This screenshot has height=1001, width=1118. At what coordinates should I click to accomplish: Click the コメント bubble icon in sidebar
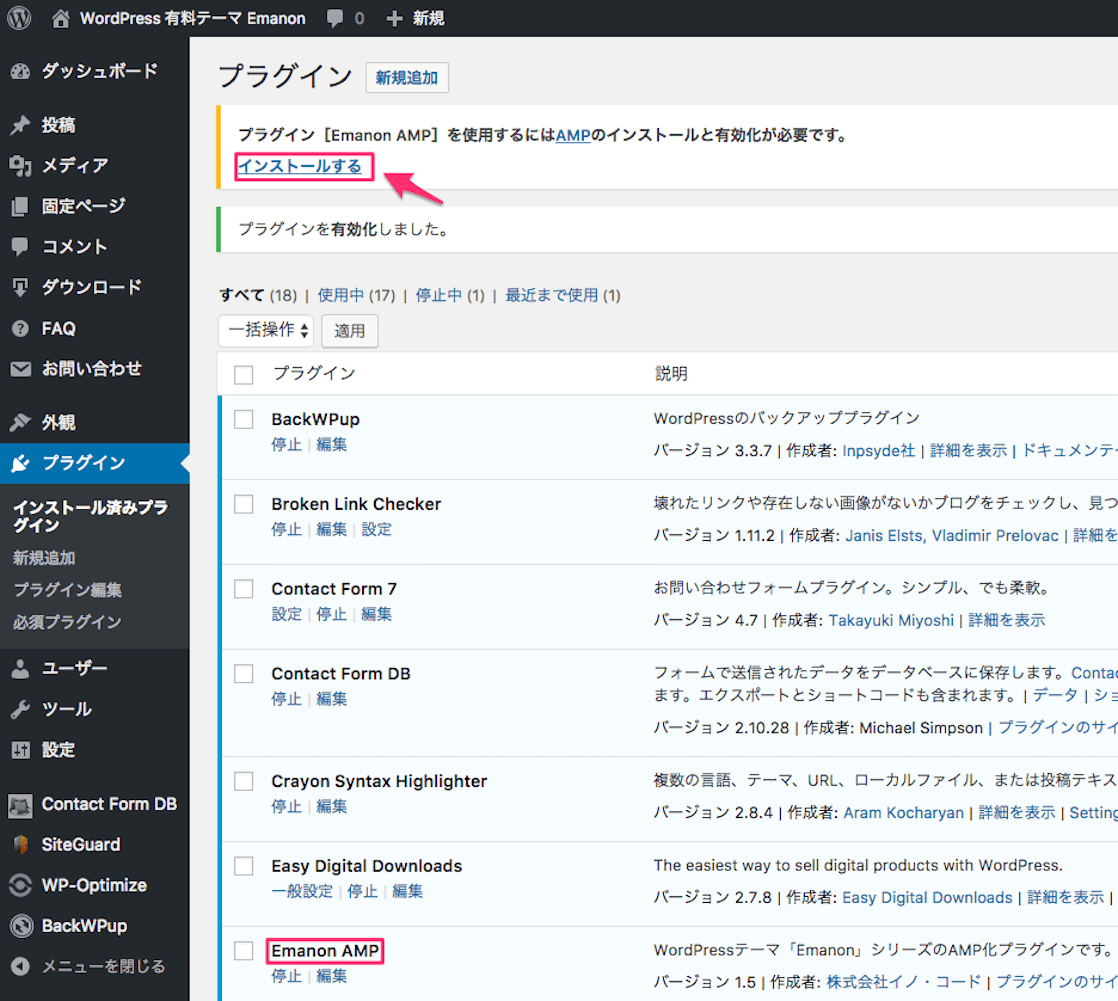21,247
